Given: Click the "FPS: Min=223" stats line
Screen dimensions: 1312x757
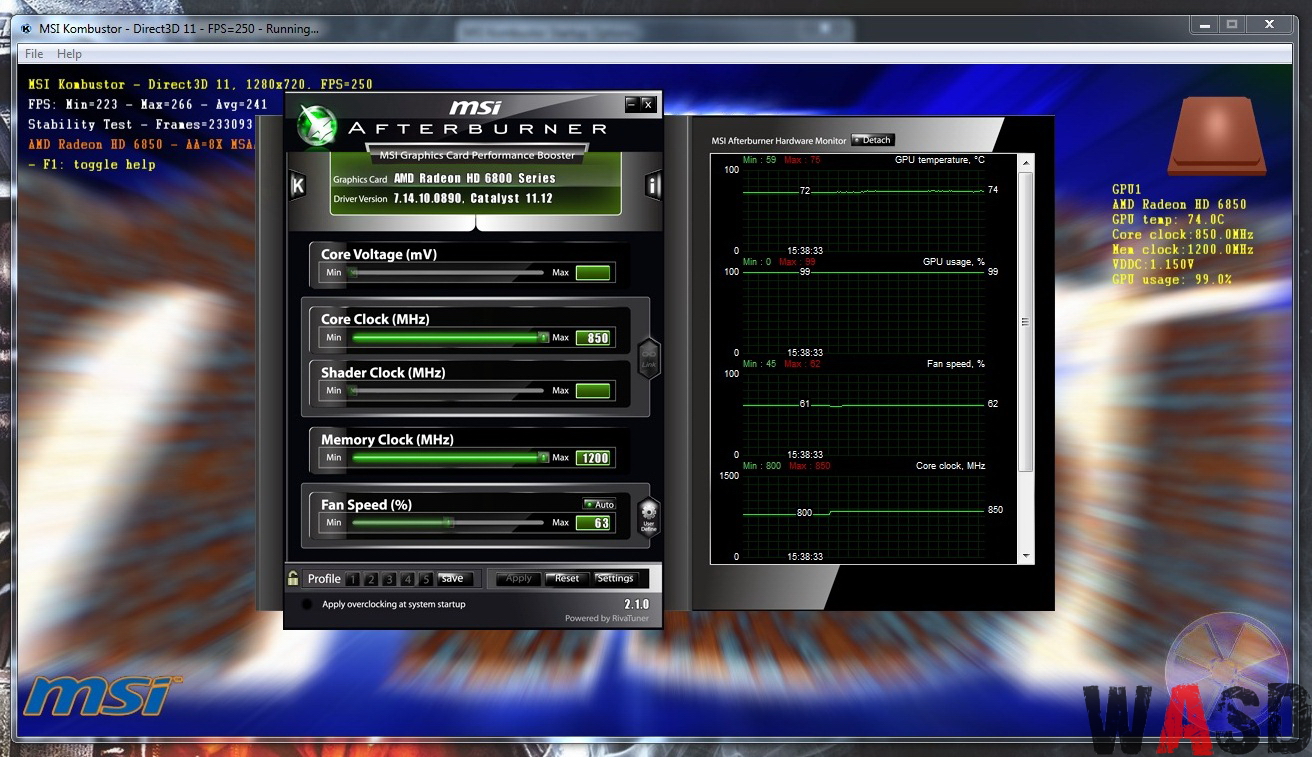Looking at the screenshot, I should point(148,105).
